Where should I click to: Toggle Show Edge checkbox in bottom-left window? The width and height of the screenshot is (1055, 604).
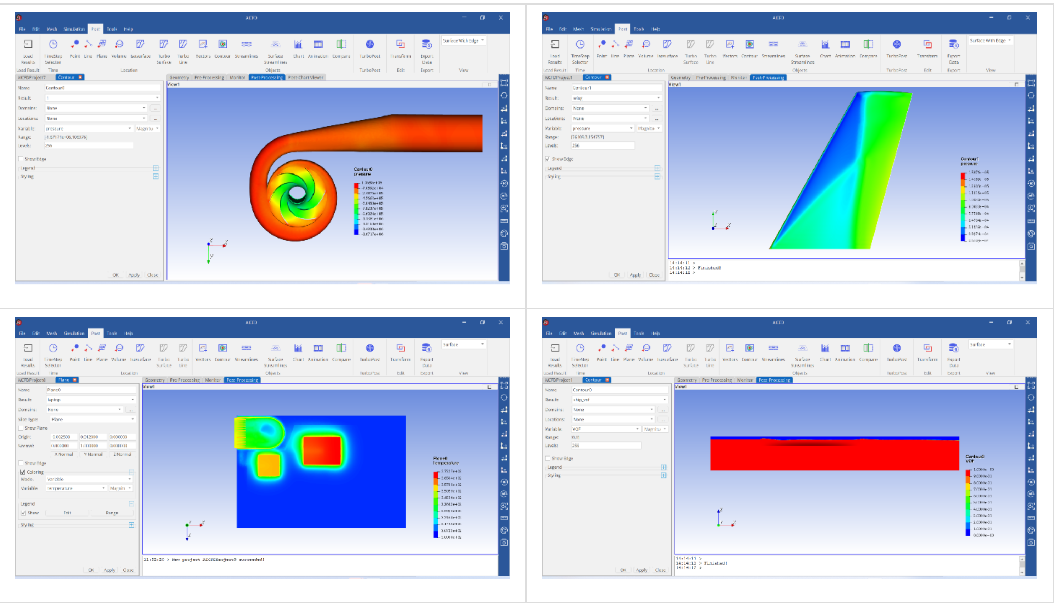(21, 463)
